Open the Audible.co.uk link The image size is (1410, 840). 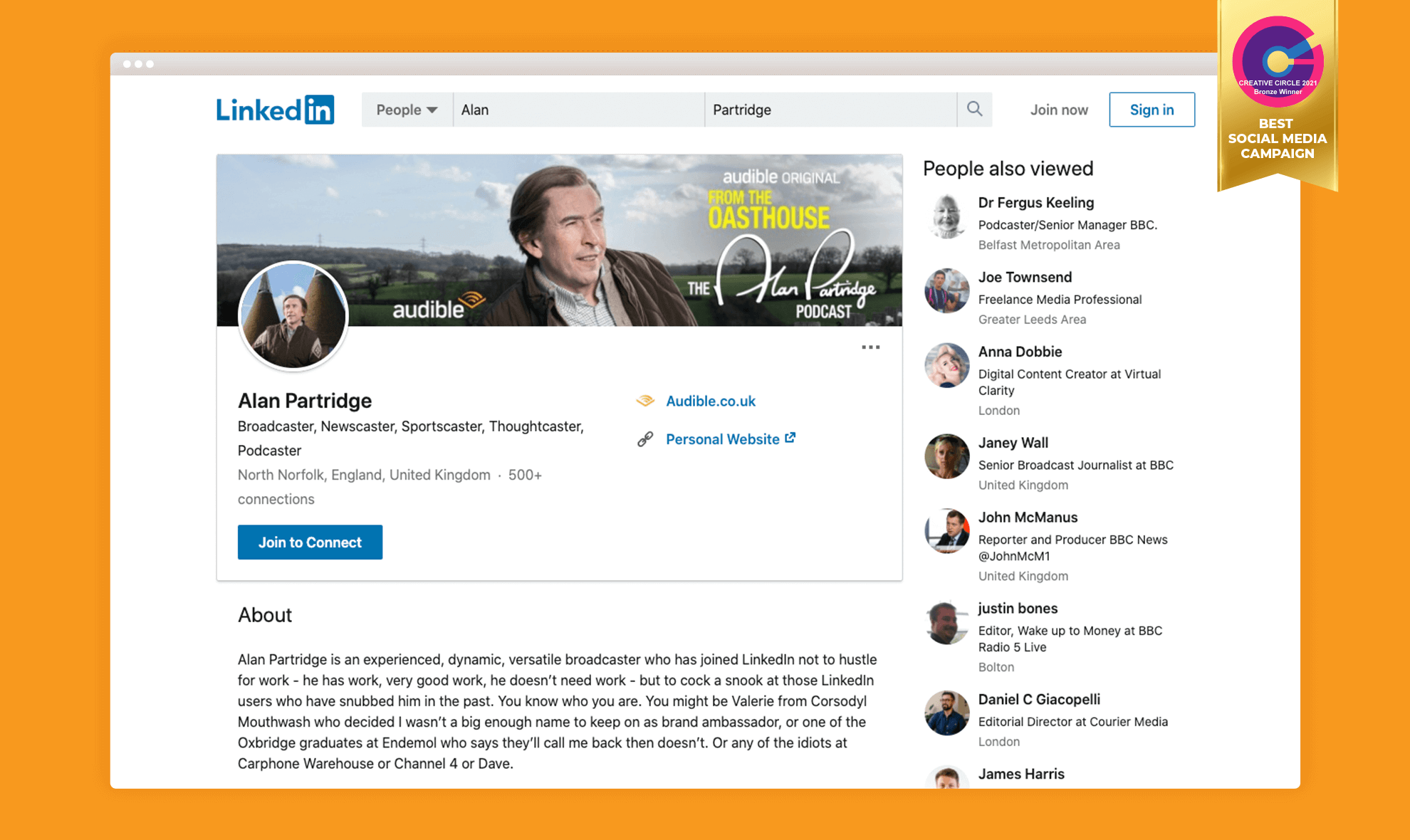pyautogui.click(x=710, y=401)
